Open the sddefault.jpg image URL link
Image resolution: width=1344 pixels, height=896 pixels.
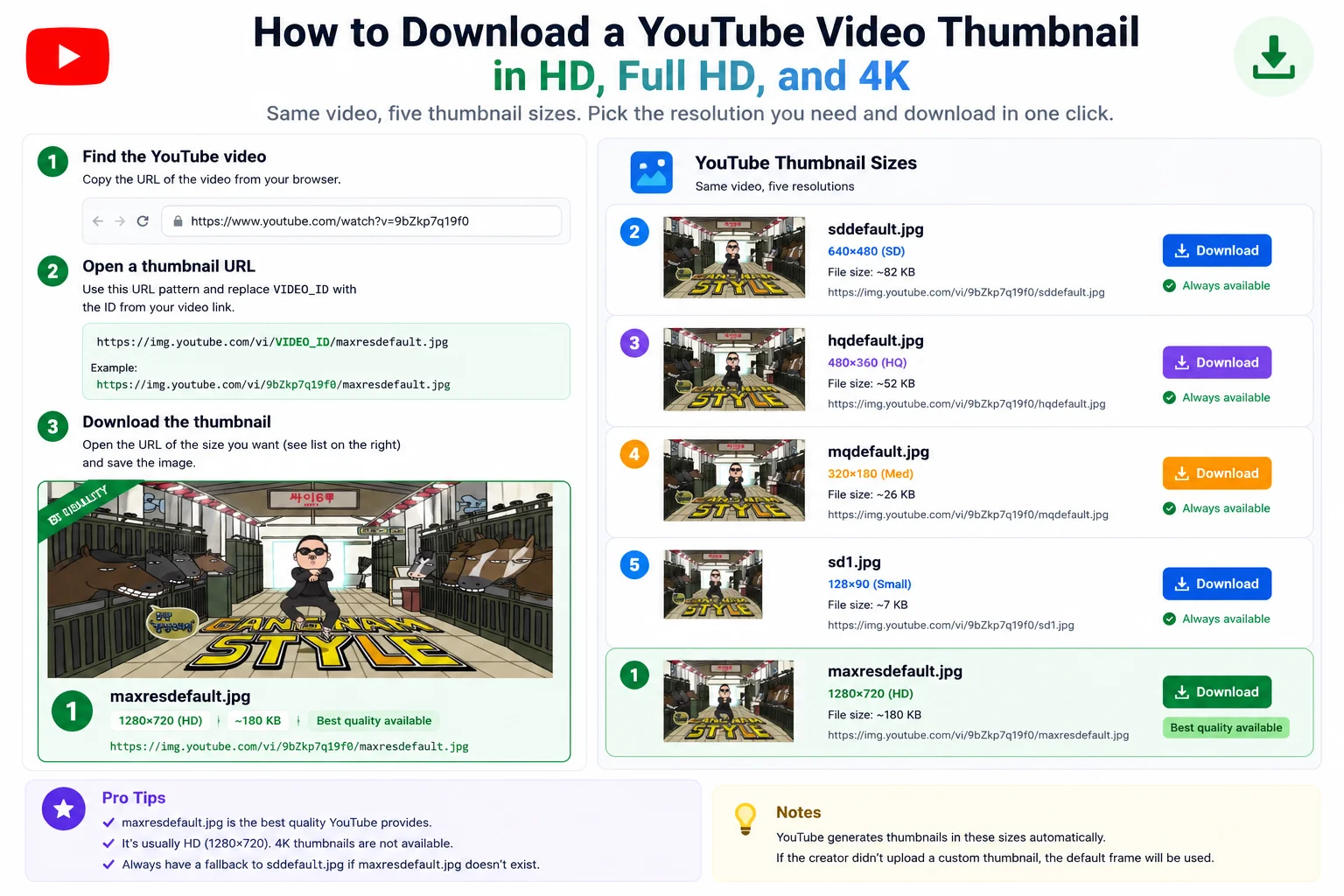(966, 292)
